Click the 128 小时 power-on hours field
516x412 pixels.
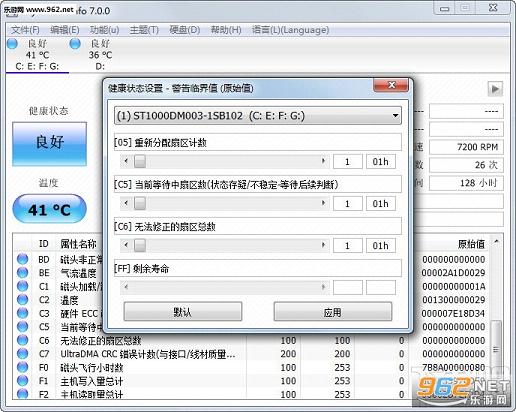[x=466, y=183]
